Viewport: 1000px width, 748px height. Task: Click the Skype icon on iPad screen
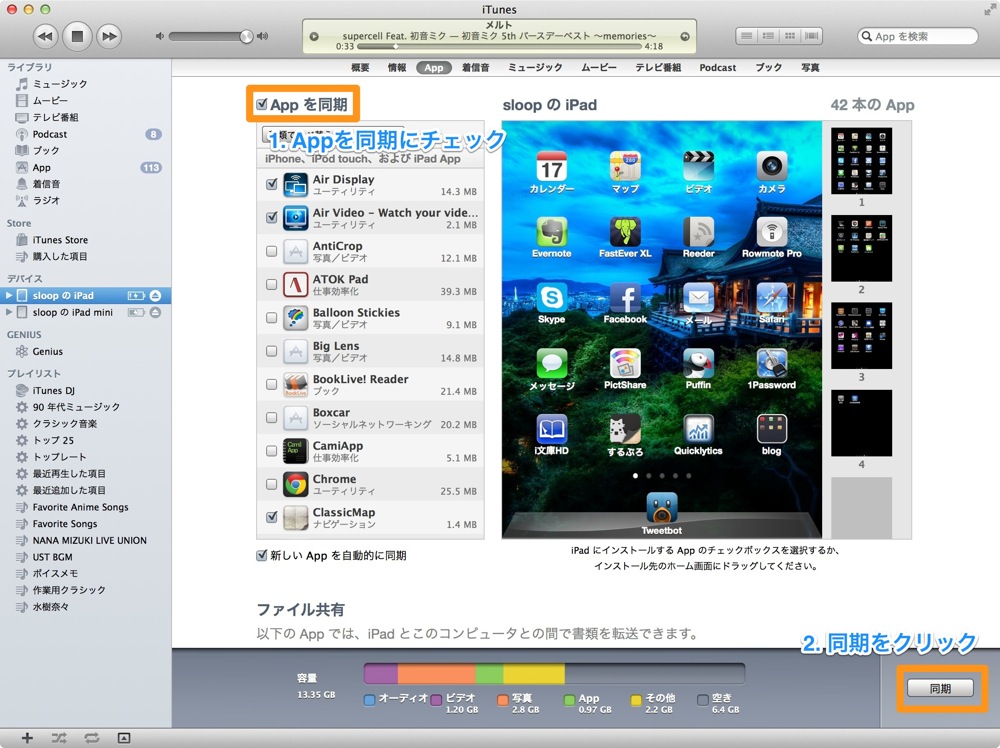552,298
